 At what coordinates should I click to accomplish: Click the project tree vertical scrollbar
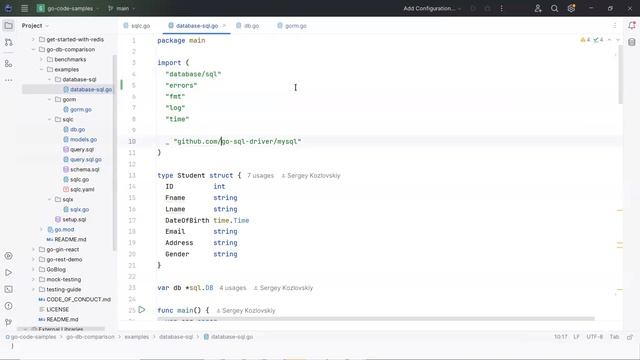tap(115, 153)
